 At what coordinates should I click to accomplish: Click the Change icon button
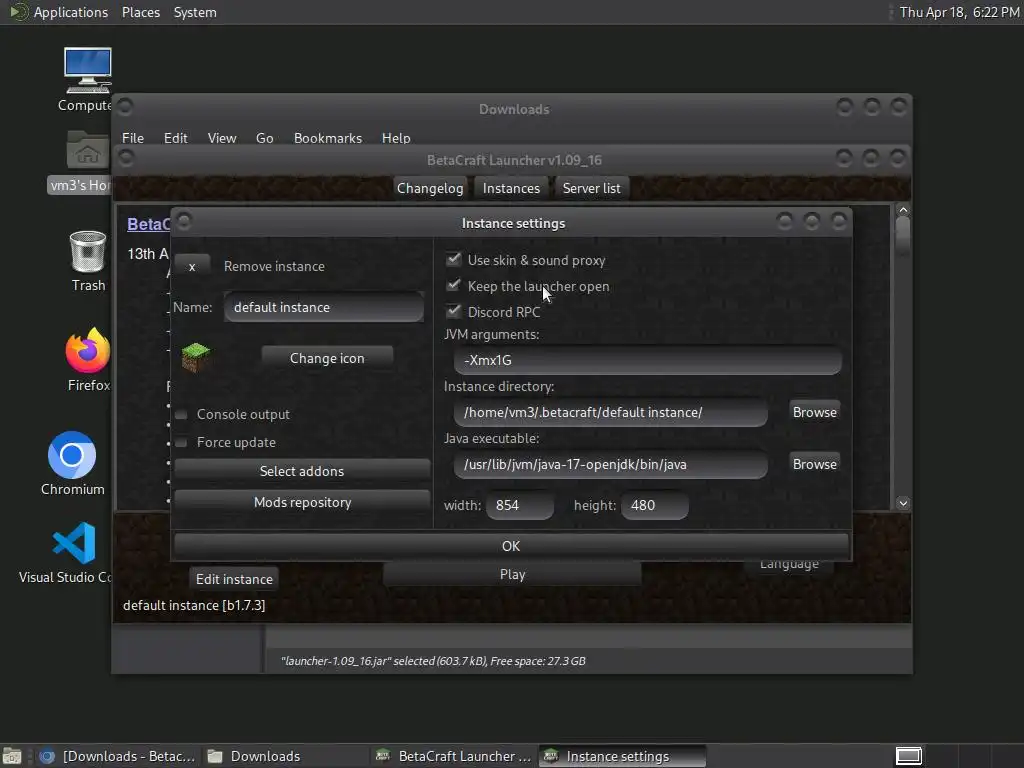[x=327, y=358]
